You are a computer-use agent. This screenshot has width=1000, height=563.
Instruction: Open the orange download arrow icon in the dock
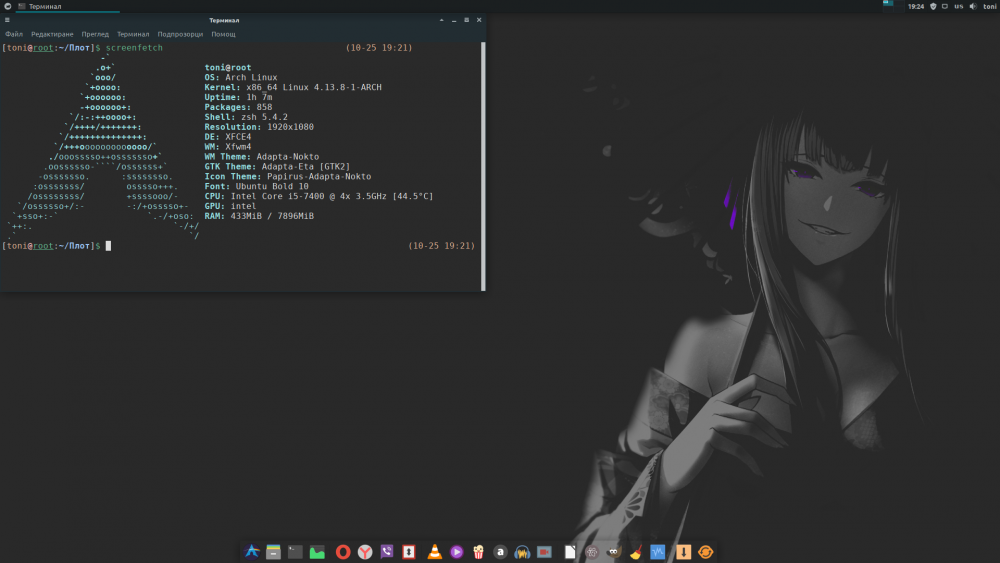(684, 552)
